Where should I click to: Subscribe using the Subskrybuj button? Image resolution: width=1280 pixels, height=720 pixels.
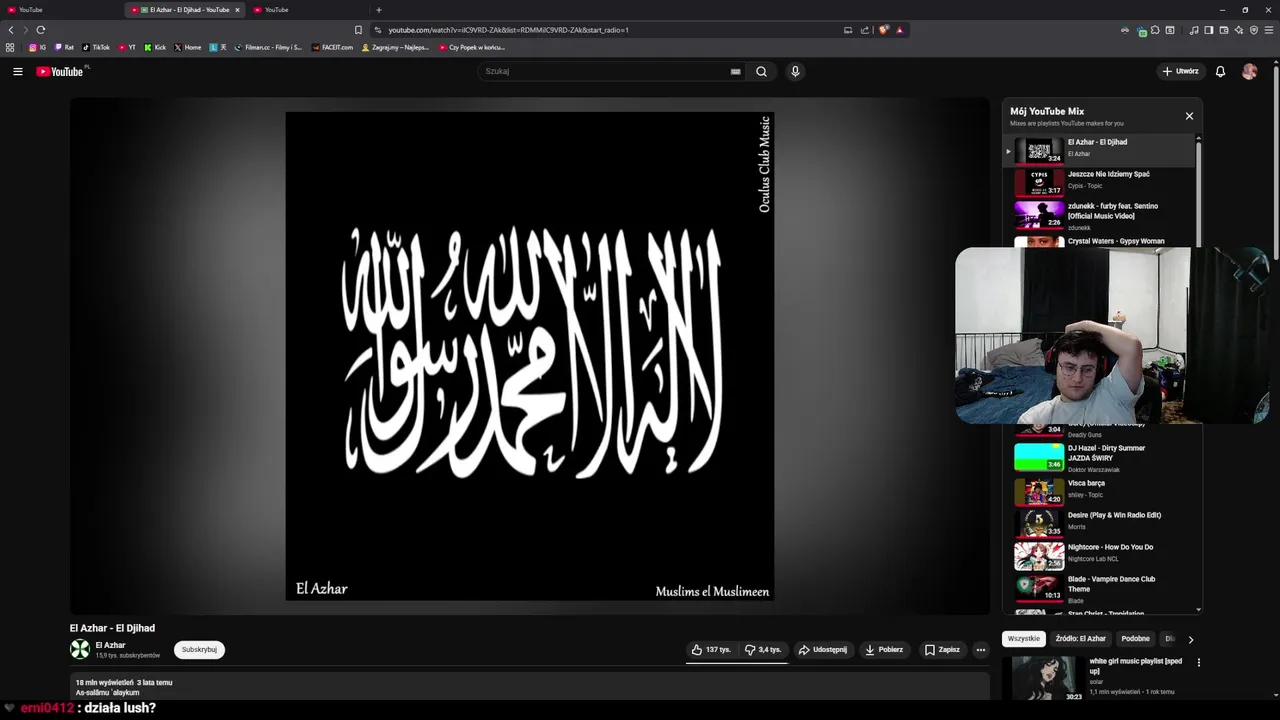click(x=199, y=649)
